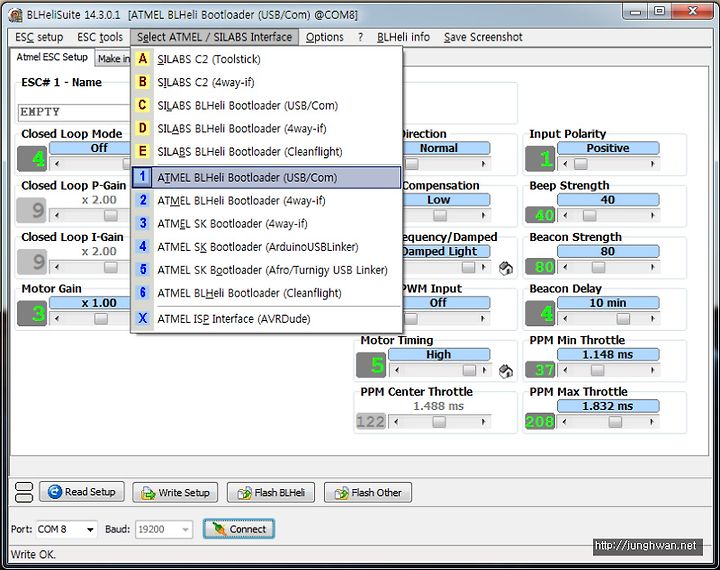The image size is (720, 570).
Task: Click the Flash BLHeli button
Action: point(270,493)
